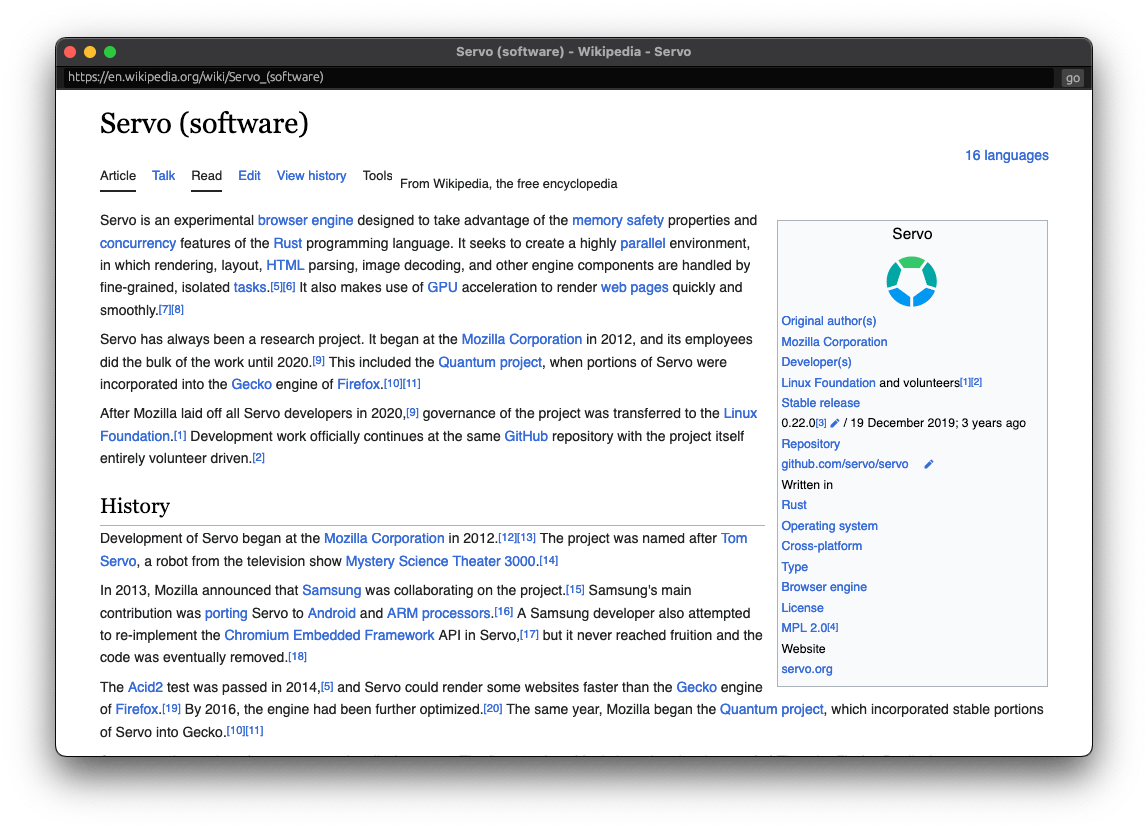
Task: Open the Tom link after named after
Action: (x=734, y=539)
